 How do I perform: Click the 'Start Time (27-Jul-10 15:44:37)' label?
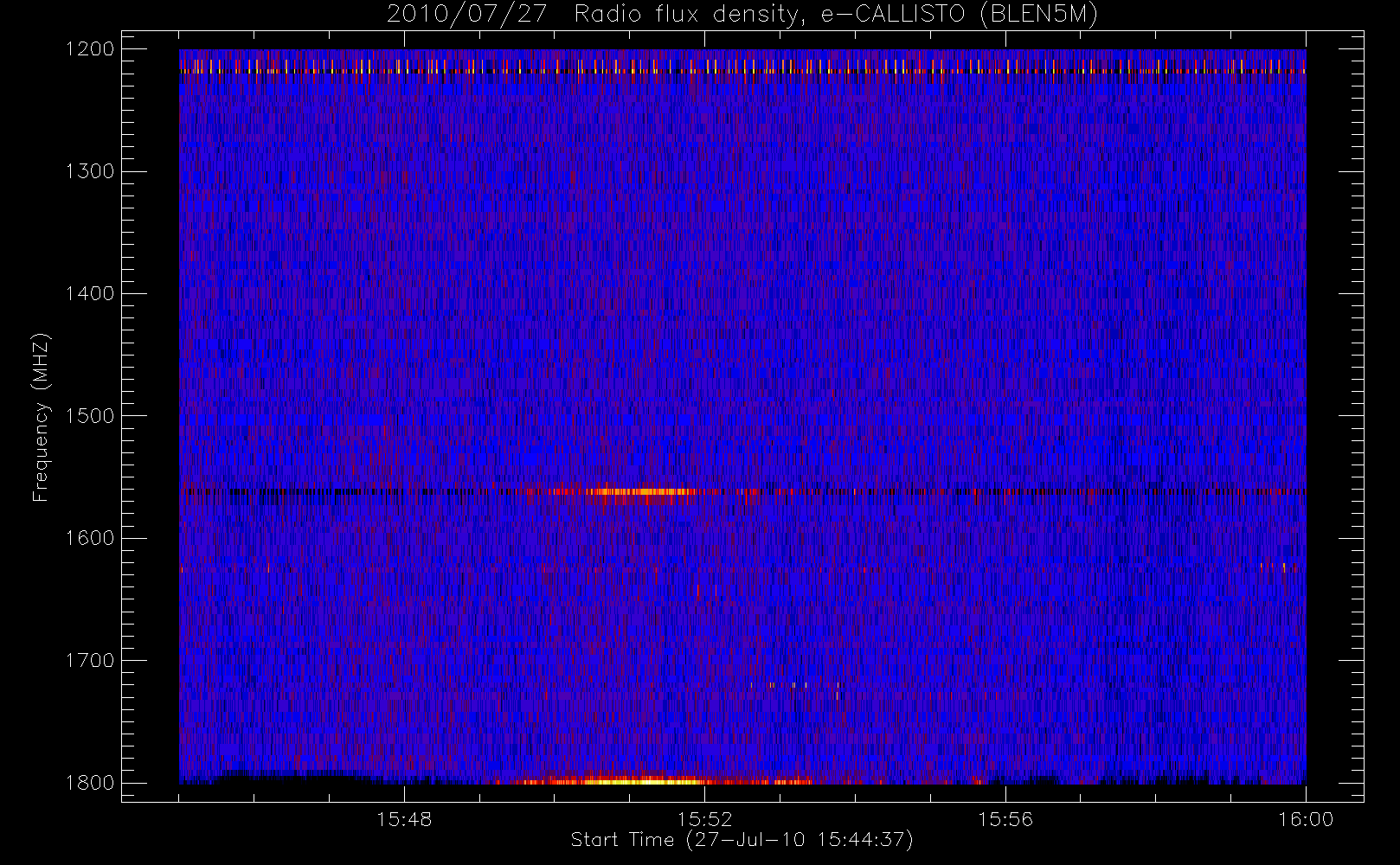click(742, 840)
